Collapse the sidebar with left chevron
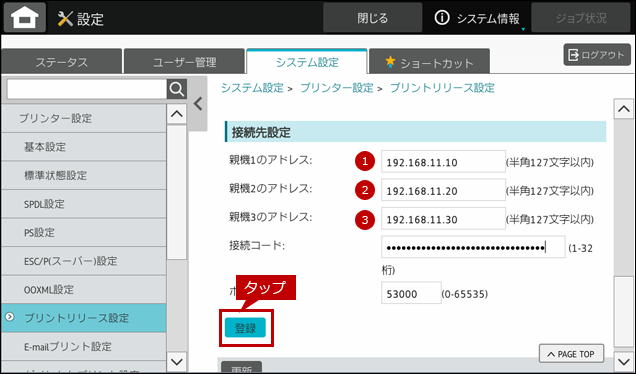This screenshot has height=374, width=636. [x=198, y=104]
